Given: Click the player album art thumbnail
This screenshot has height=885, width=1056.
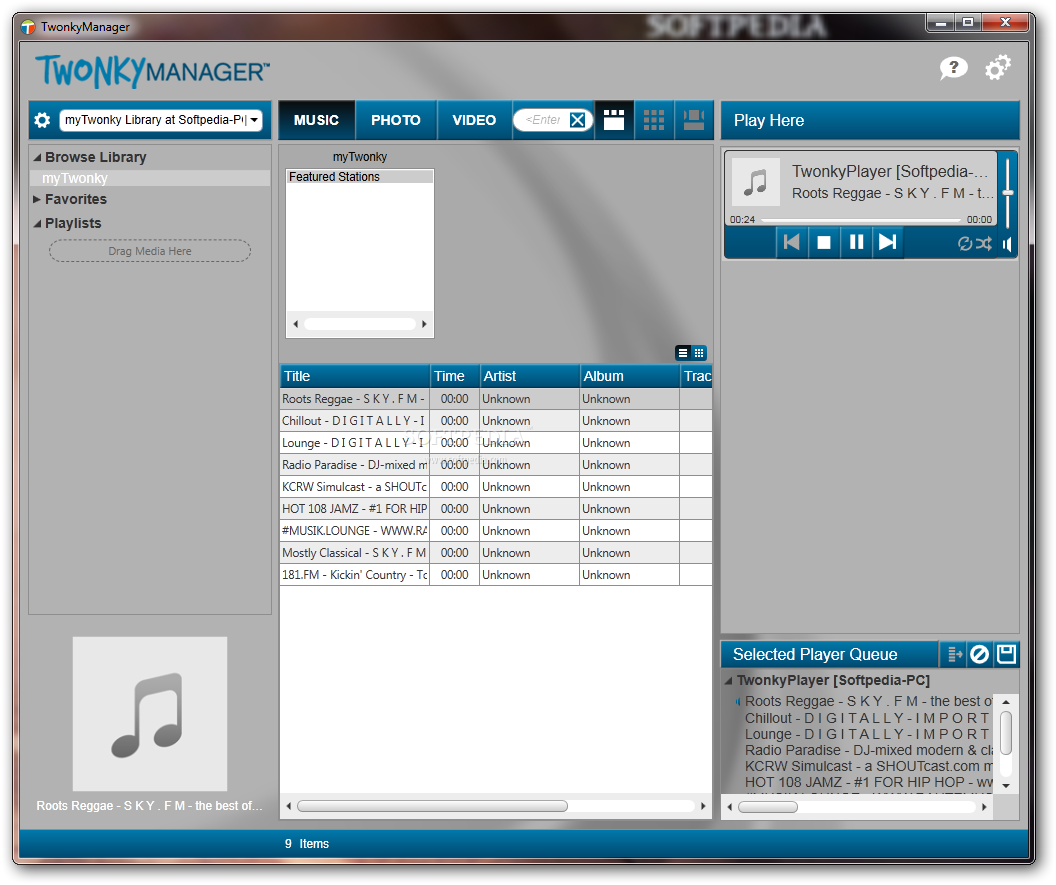Looking at the screenshot, I should click(756, 182).
